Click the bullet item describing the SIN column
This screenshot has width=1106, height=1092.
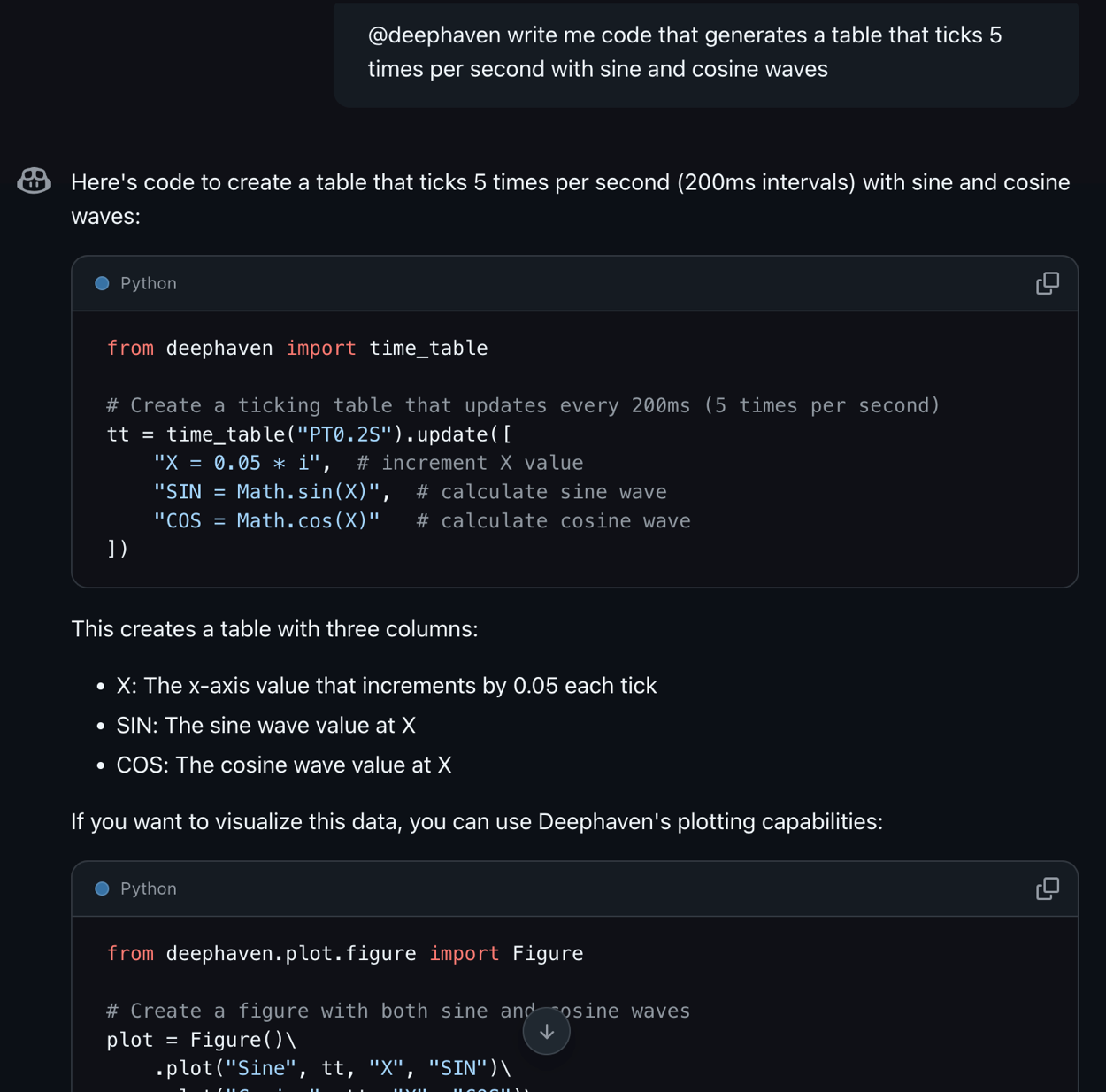(x=266, y=725)
